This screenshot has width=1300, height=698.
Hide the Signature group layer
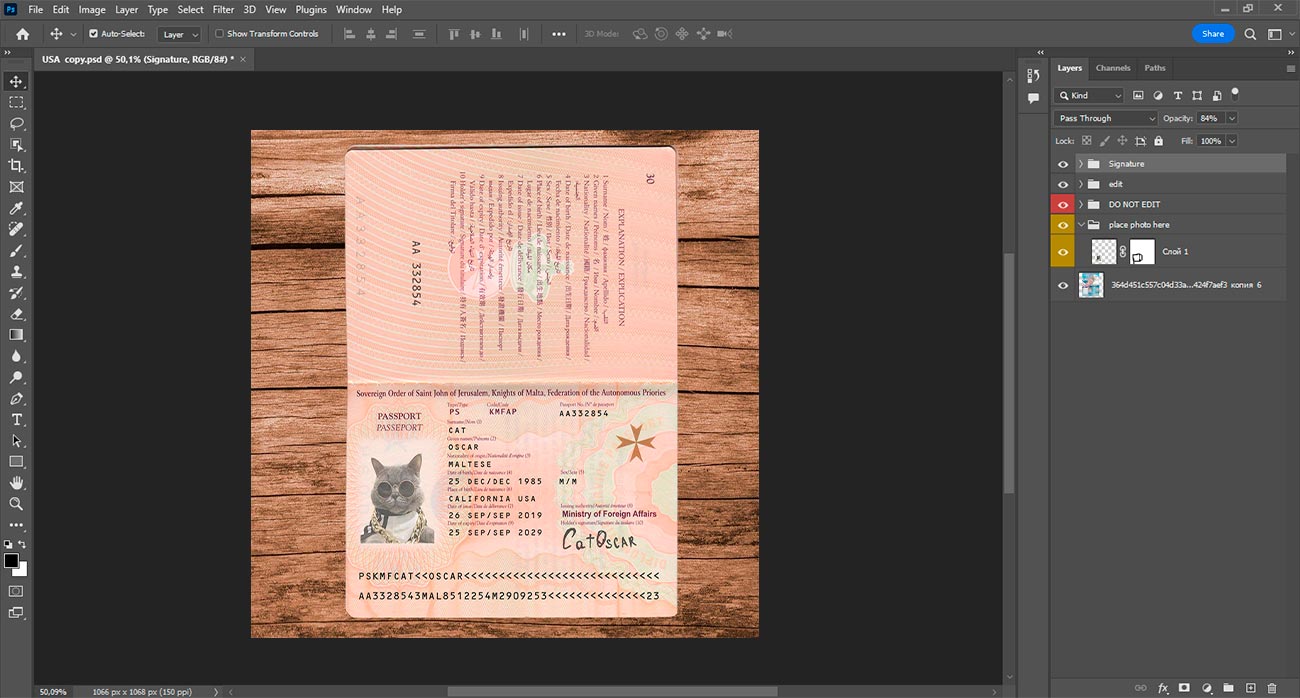pyautogui.click(x=1063, y=164)
